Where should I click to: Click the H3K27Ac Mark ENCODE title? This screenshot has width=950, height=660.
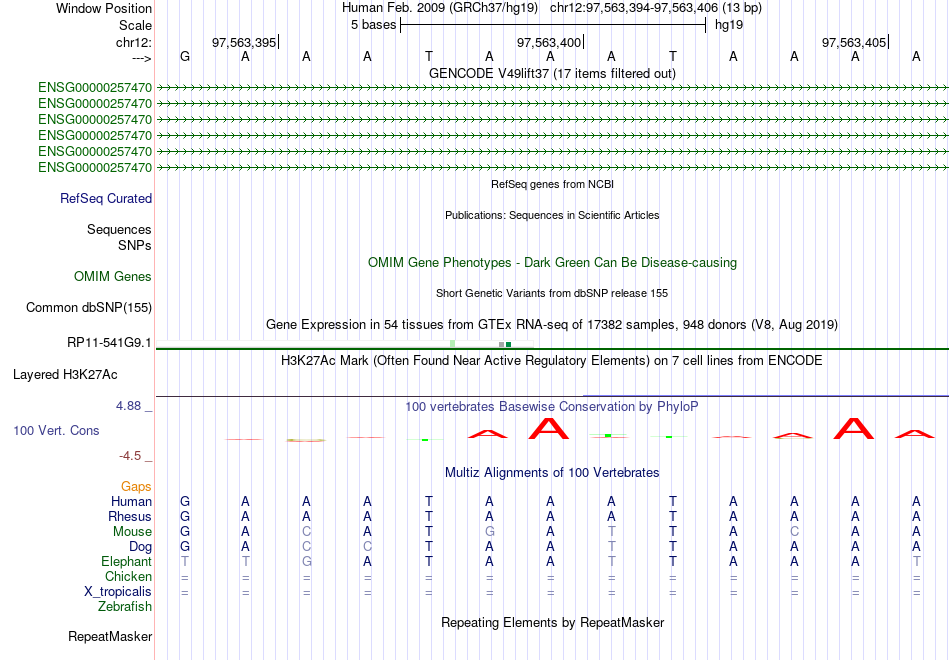pyautogui.click(x=552, y=361)
